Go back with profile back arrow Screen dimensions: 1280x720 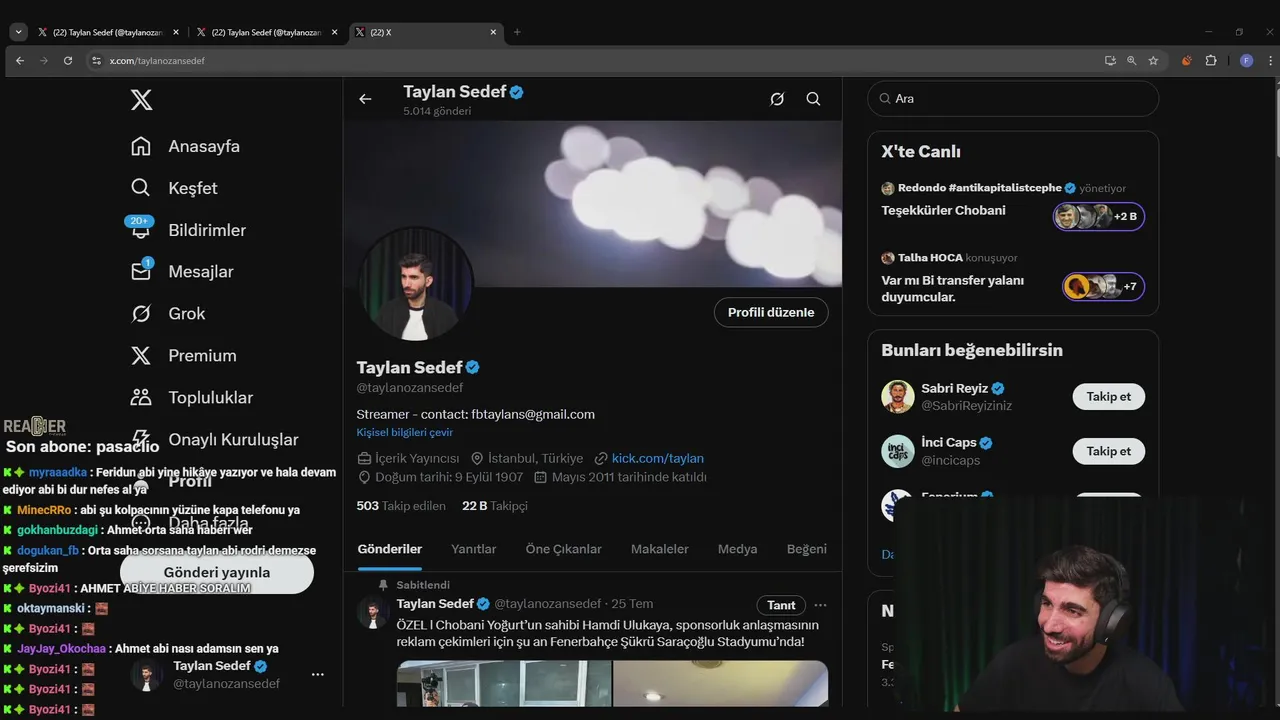pyautogui.click(x=365, y=99)
